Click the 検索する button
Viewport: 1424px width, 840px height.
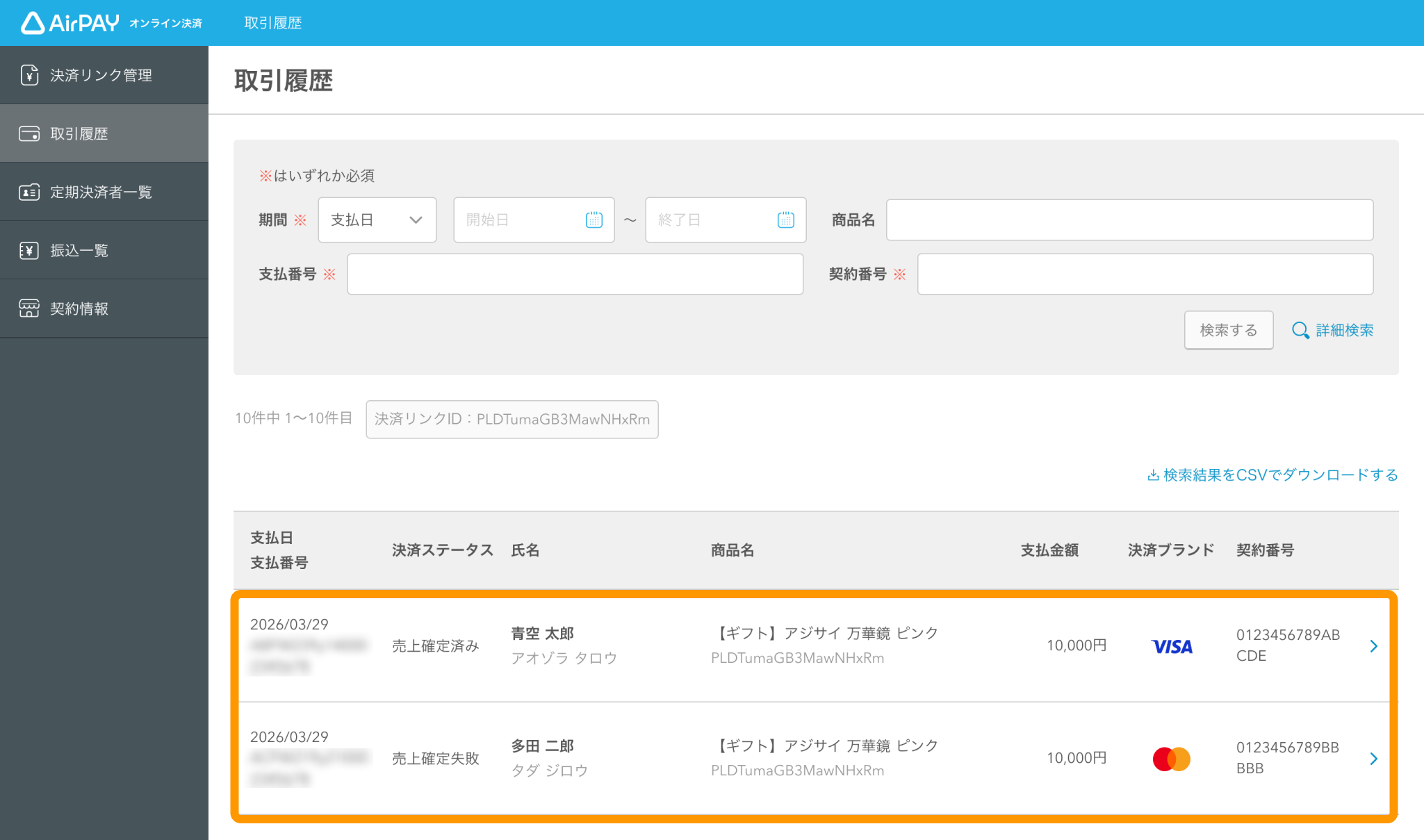pos(1228,330)
